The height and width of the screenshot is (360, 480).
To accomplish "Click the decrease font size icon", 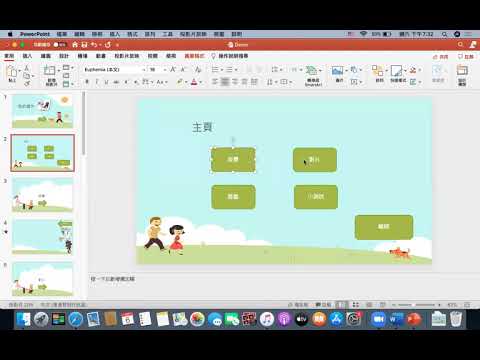I will (x=183, y=69).
